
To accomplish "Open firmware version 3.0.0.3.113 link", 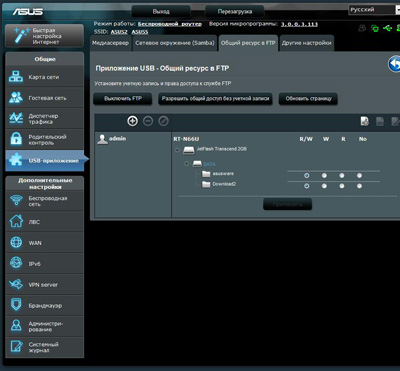I will pyautogui.click(x=299, y=24).
